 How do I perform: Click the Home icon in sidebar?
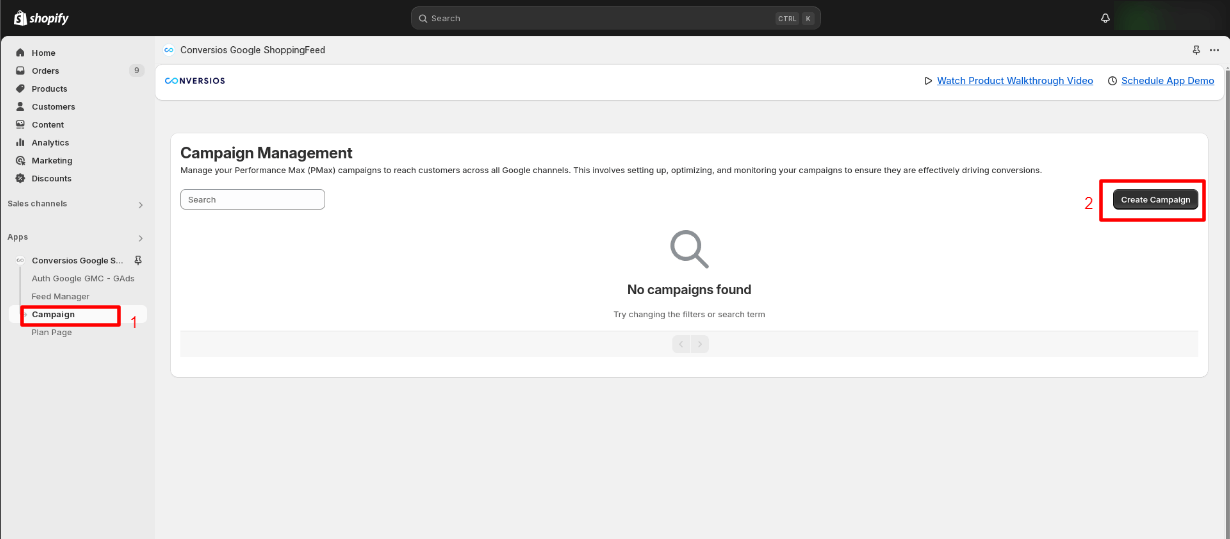pos(20,53)
